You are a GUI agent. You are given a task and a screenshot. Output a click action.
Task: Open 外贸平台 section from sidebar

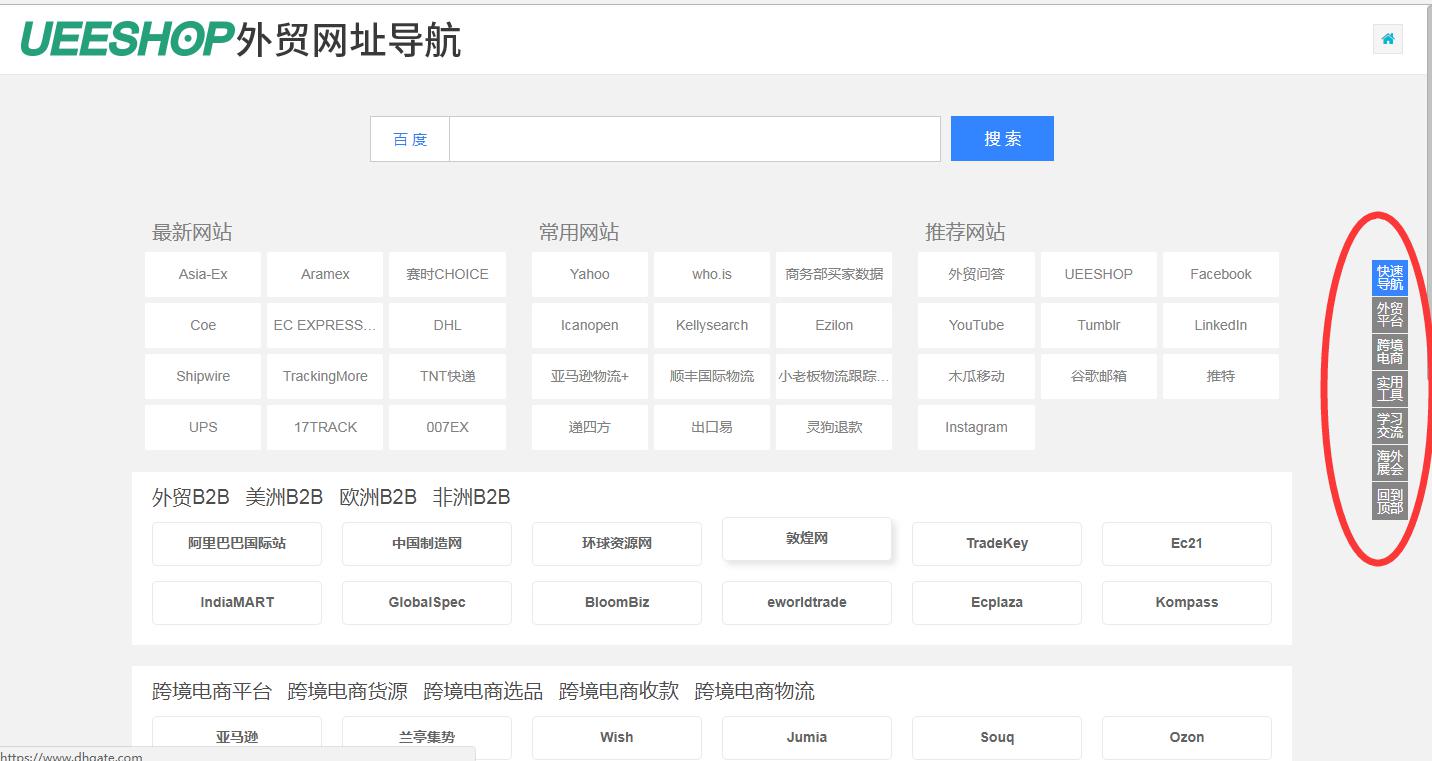1389,313
